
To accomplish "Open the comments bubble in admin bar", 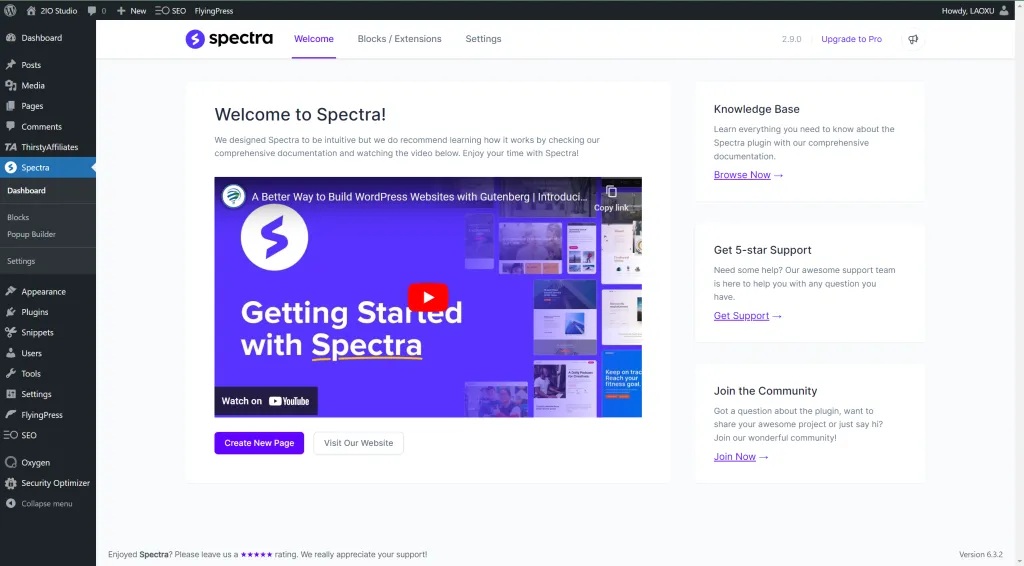I will point(97,10).
